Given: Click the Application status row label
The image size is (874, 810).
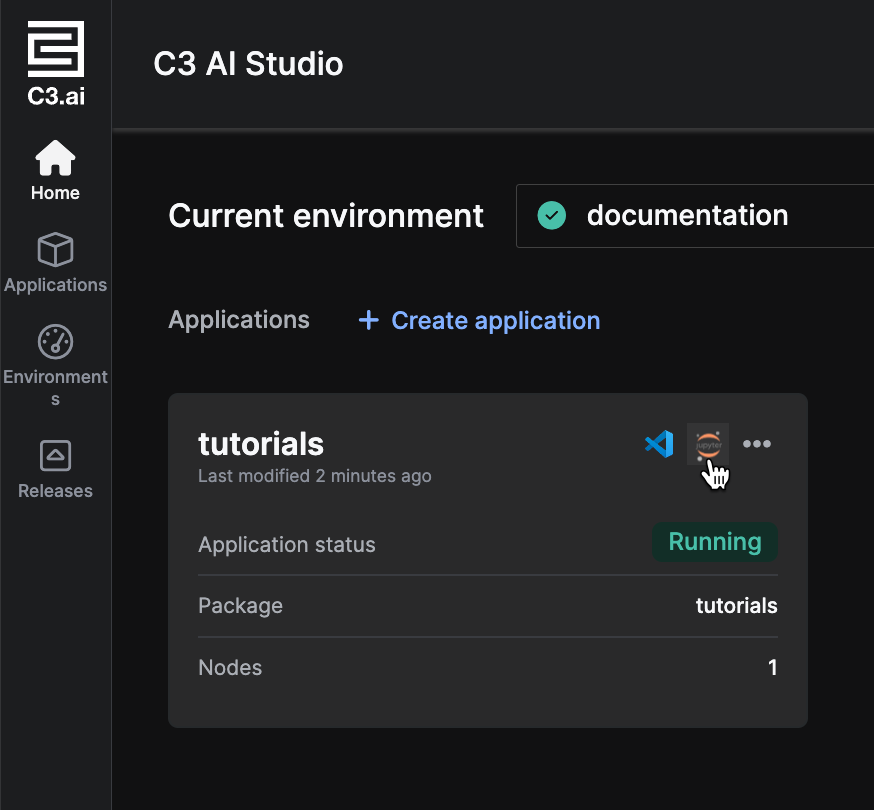Looking at the screenshot, I should pos(287,545).
